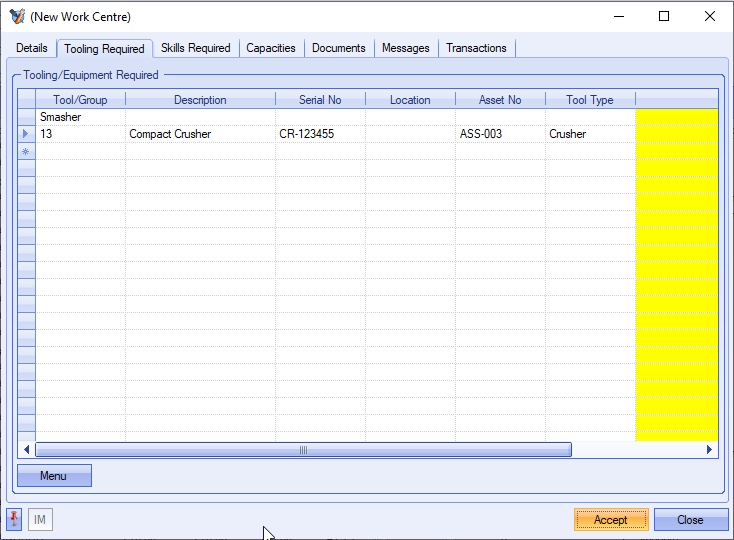
Task: Click the IM button
Action: (40, 519)
